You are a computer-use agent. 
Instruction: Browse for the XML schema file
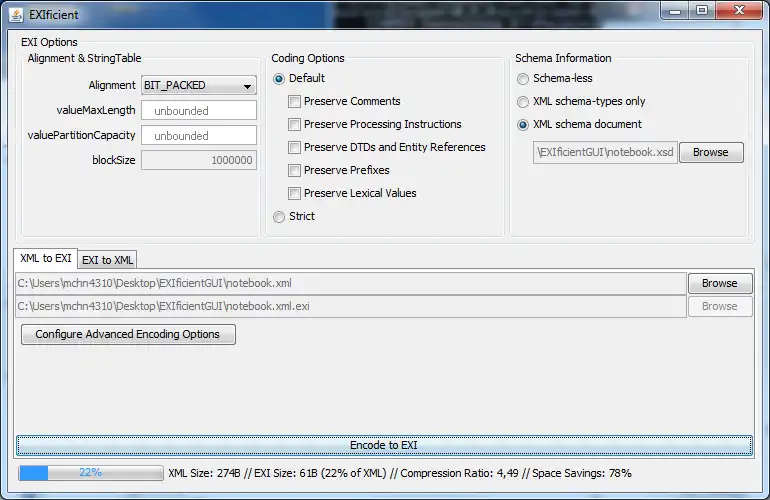click(x=711, y=152)
